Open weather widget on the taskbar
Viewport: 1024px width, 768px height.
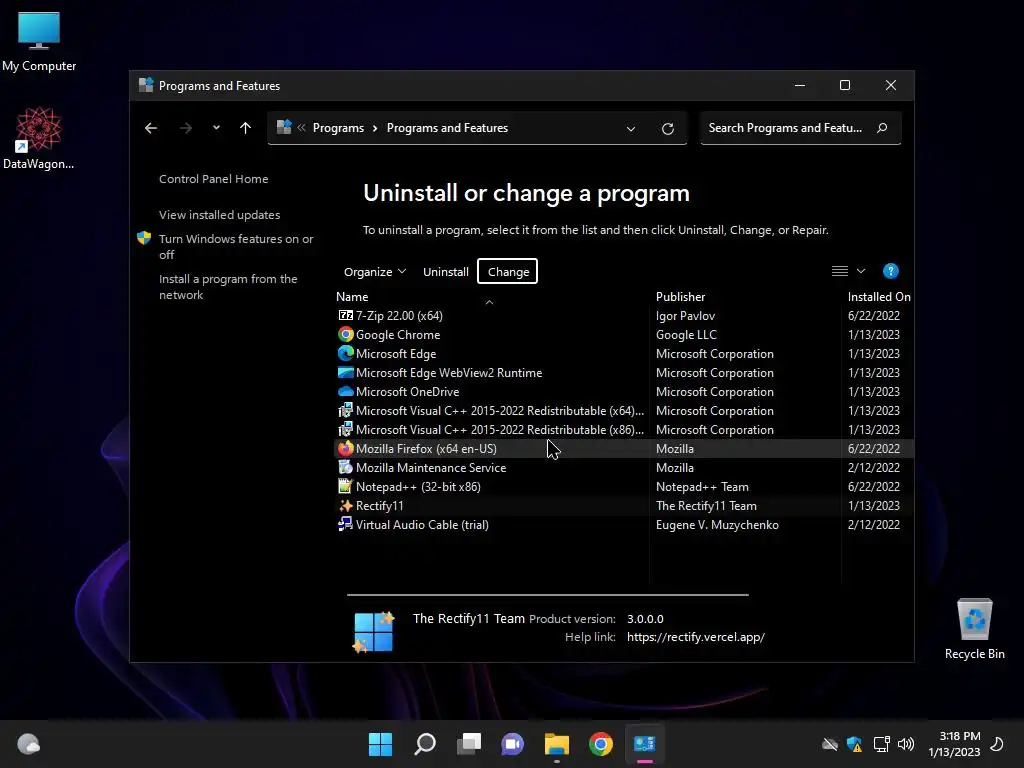click(x=28, y=744)
